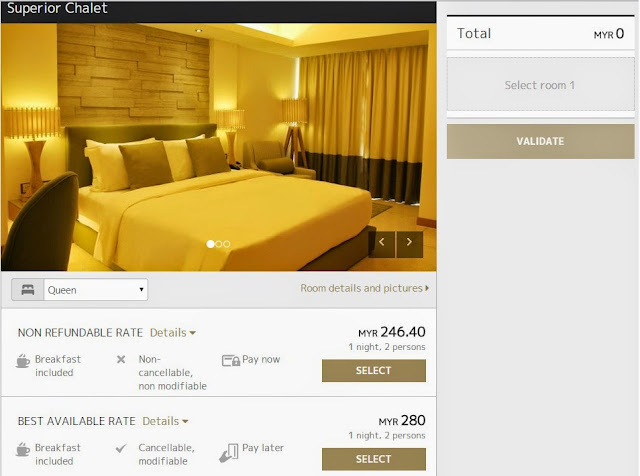640x476 pixels.
Task: Advance to the next room photo arrow
Action: (x=409, y=244)
